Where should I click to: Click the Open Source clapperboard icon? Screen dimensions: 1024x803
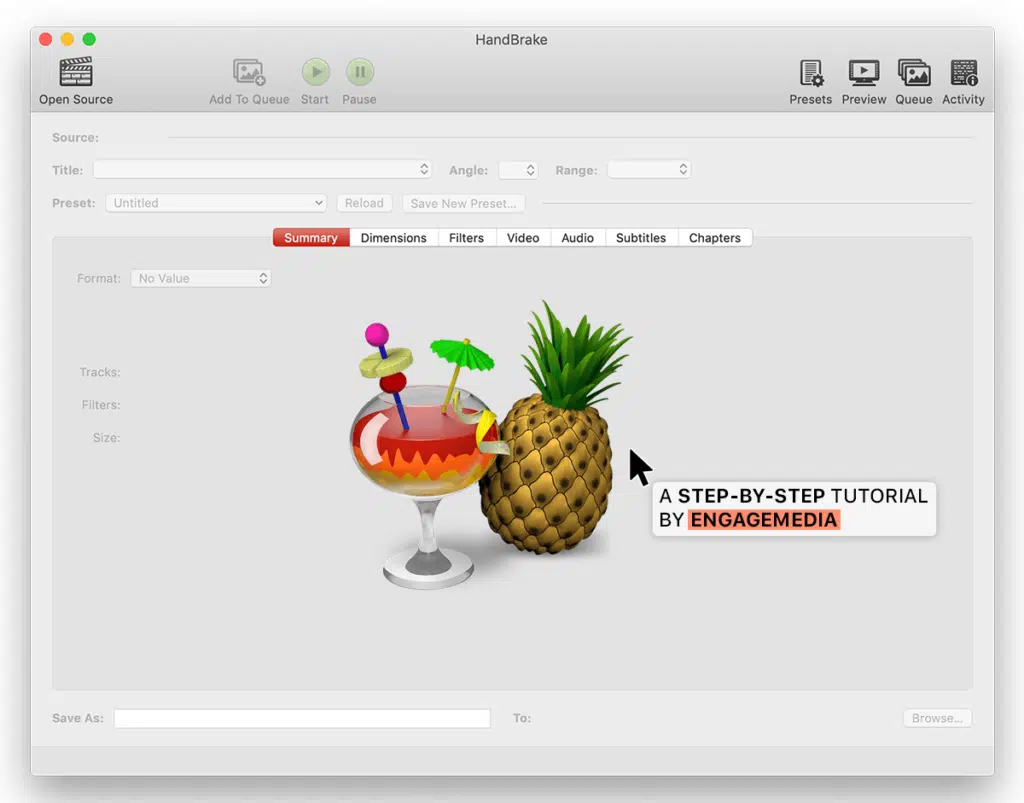[x=76, y=72]
